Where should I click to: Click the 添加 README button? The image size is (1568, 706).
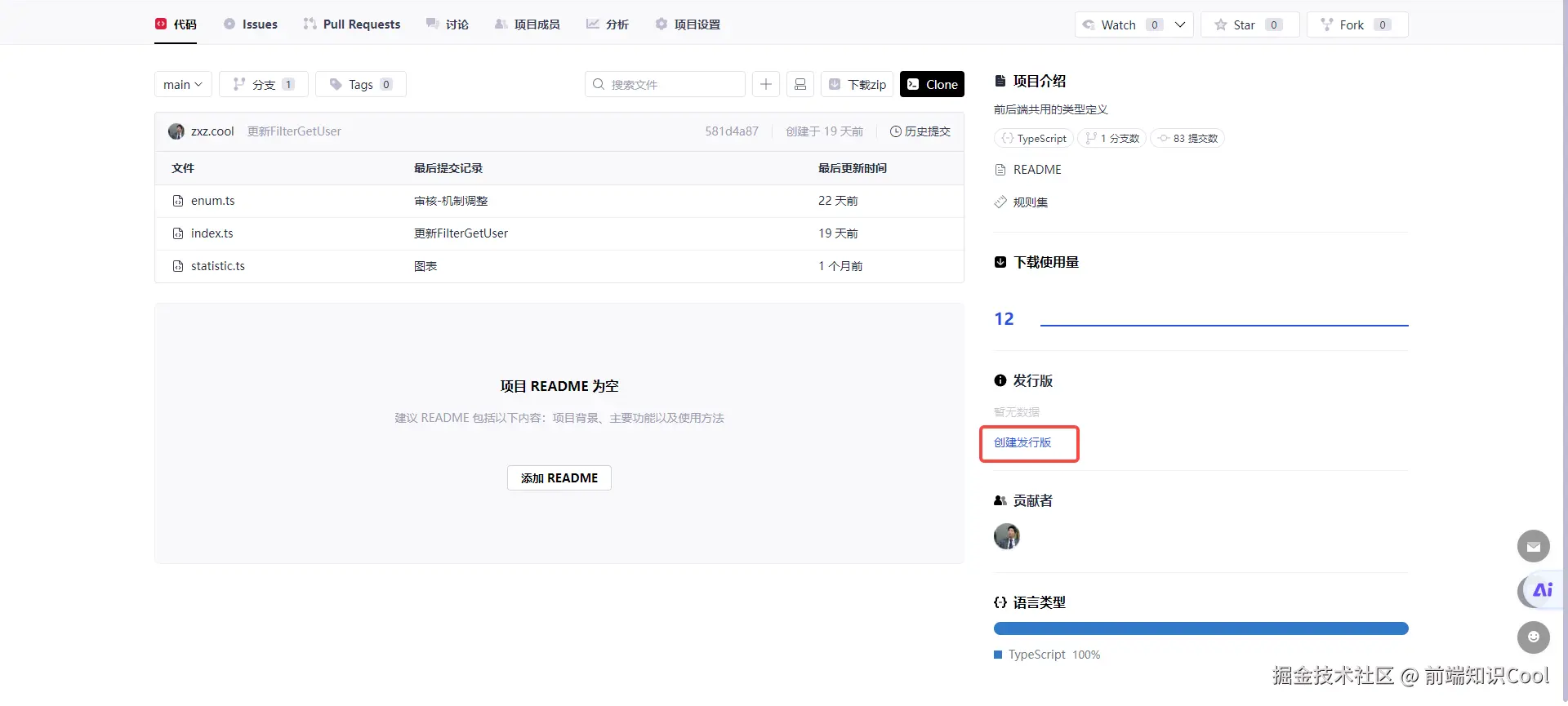pyautogui.click(x=559, y=478)
